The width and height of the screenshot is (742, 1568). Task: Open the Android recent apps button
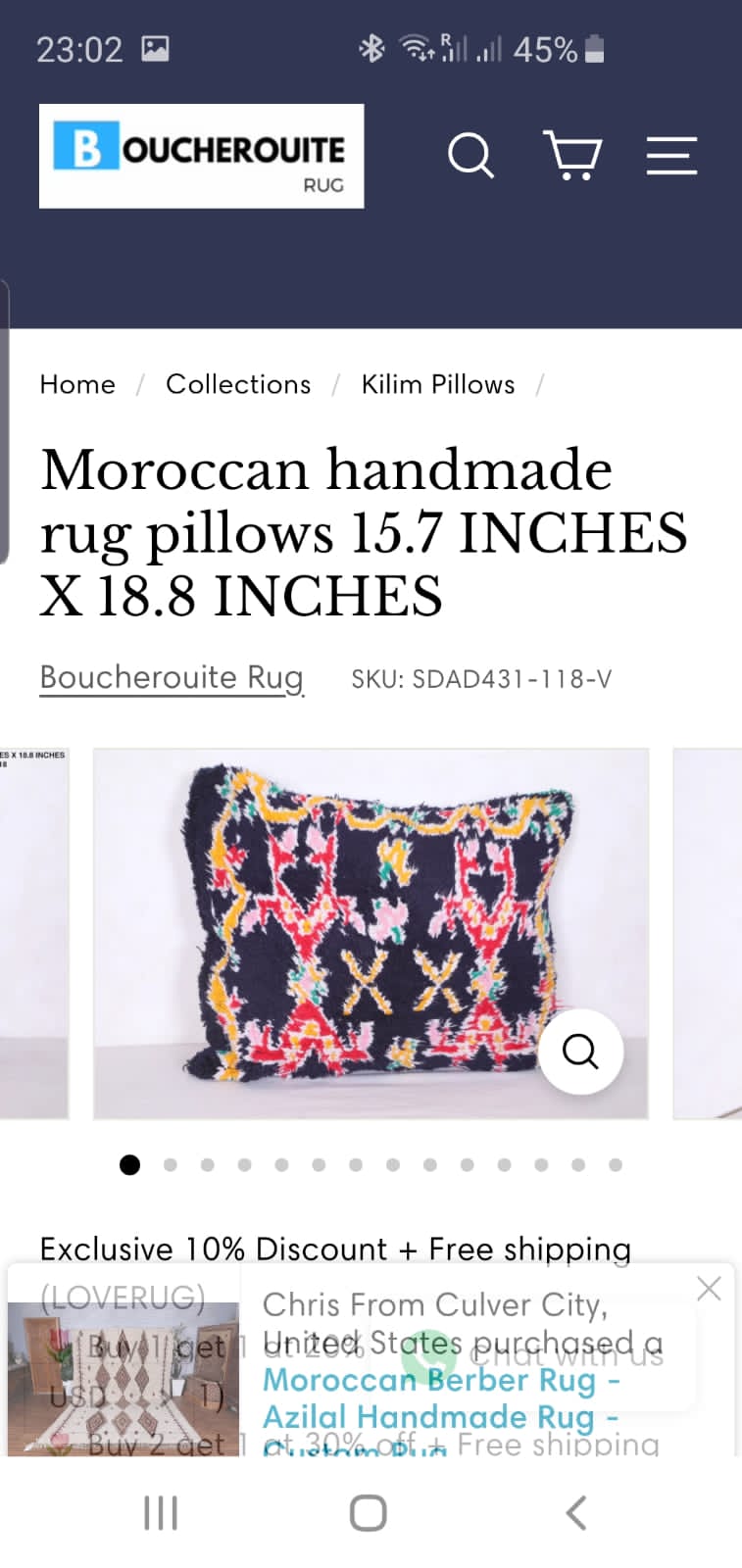coord(161,1512)
